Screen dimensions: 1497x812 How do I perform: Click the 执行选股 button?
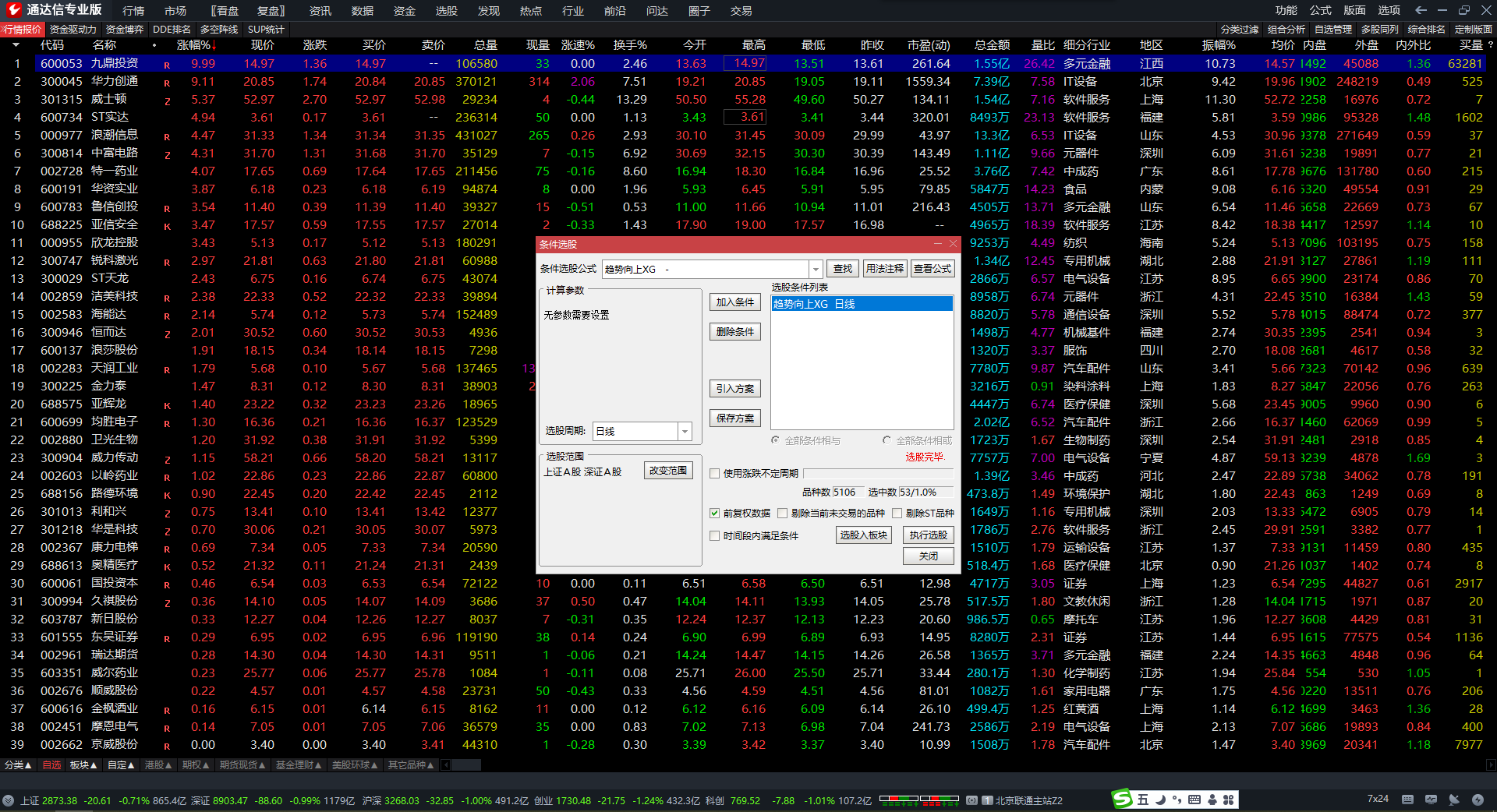[928, 535]
